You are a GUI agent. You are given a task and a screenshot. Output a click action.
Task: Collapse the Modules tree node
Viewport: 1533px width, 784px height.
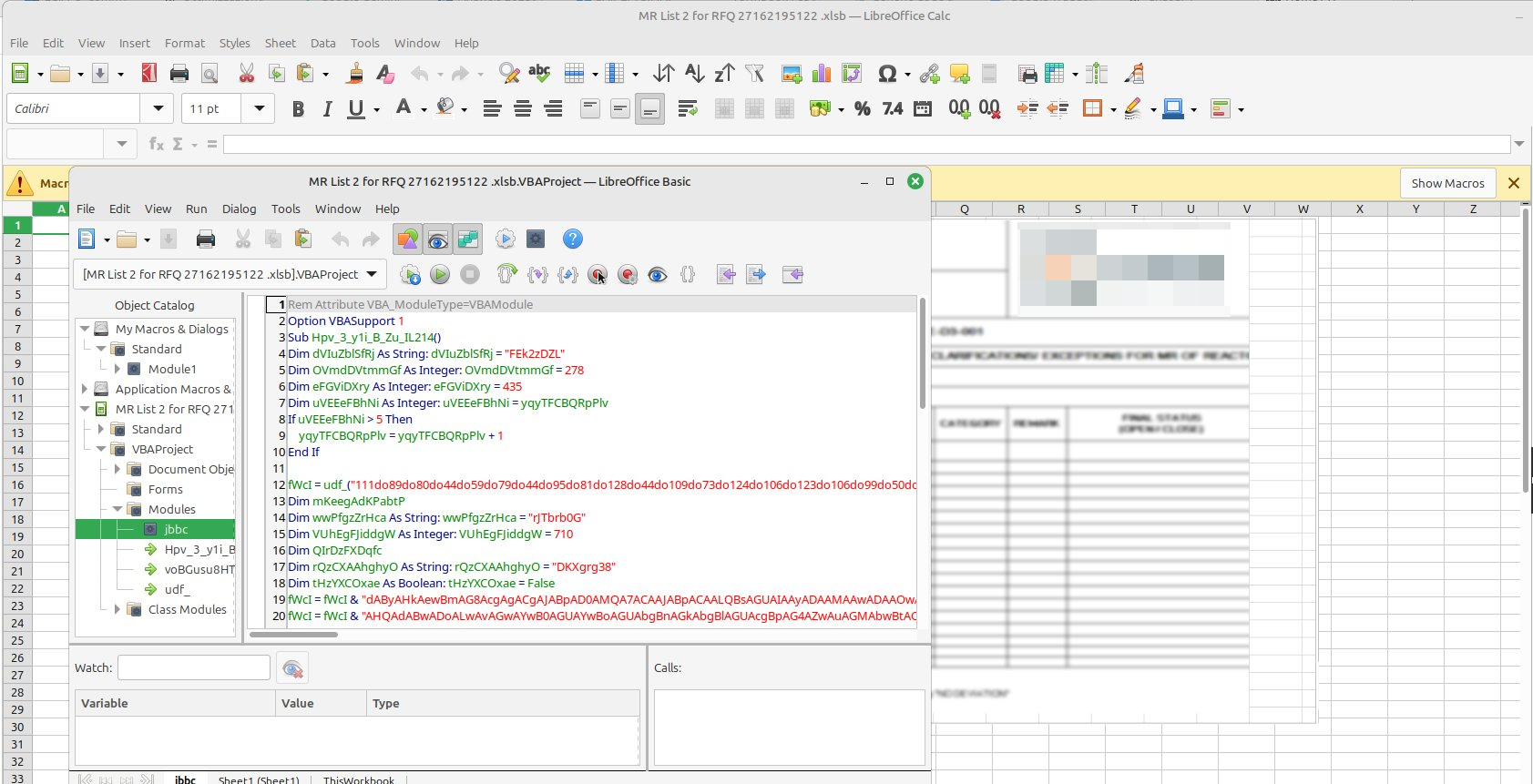pos(118,509)
